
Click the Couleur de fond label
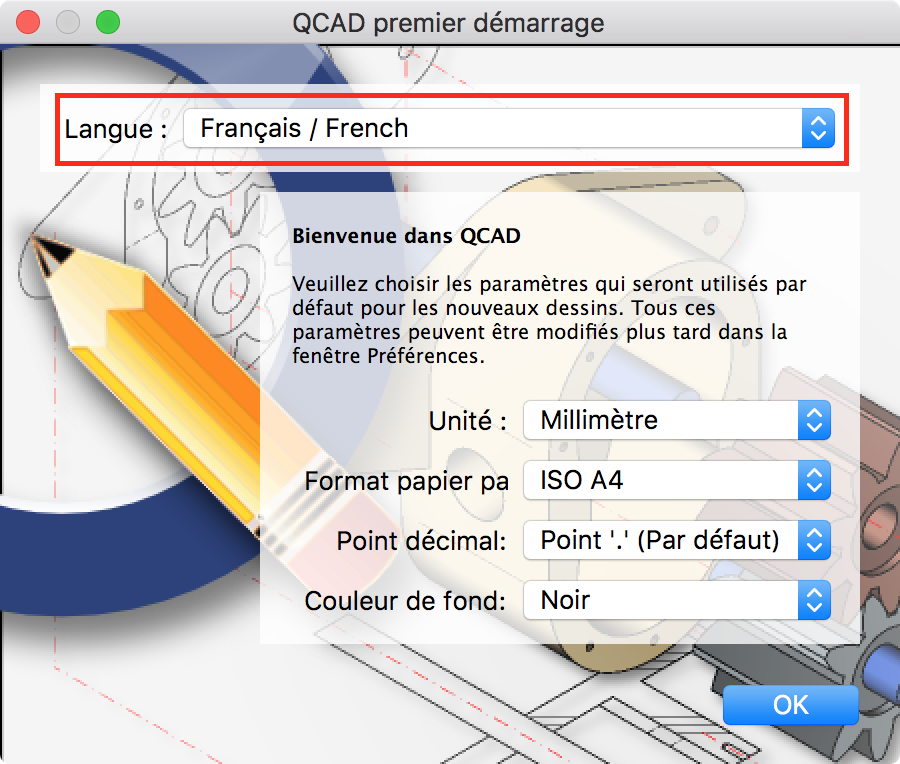click(x=406, y=601)
